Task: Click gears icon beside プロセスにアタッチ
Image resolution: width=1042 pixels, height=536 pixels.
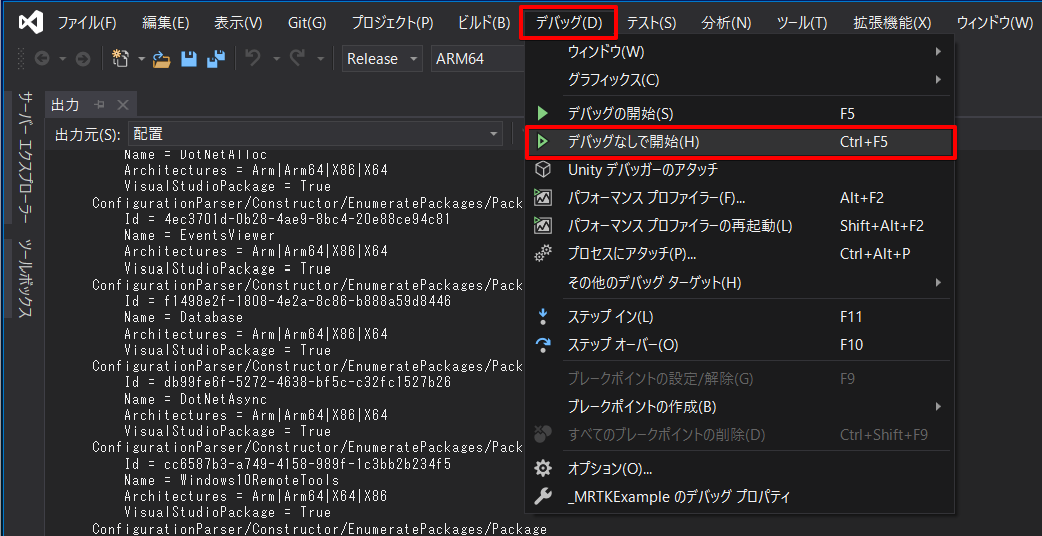Action: click(543, 254)
